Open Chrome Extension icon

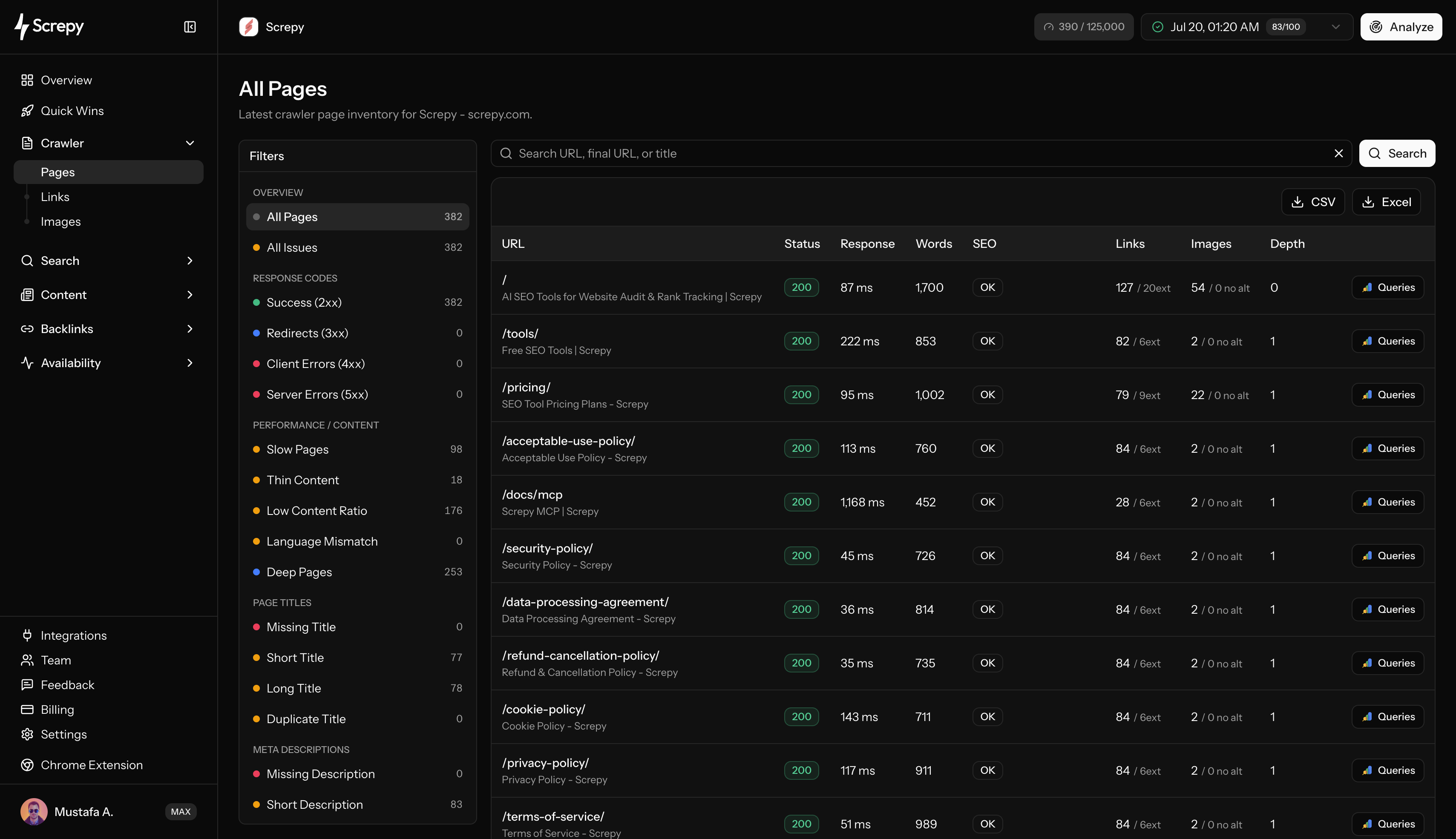[27, 764]
